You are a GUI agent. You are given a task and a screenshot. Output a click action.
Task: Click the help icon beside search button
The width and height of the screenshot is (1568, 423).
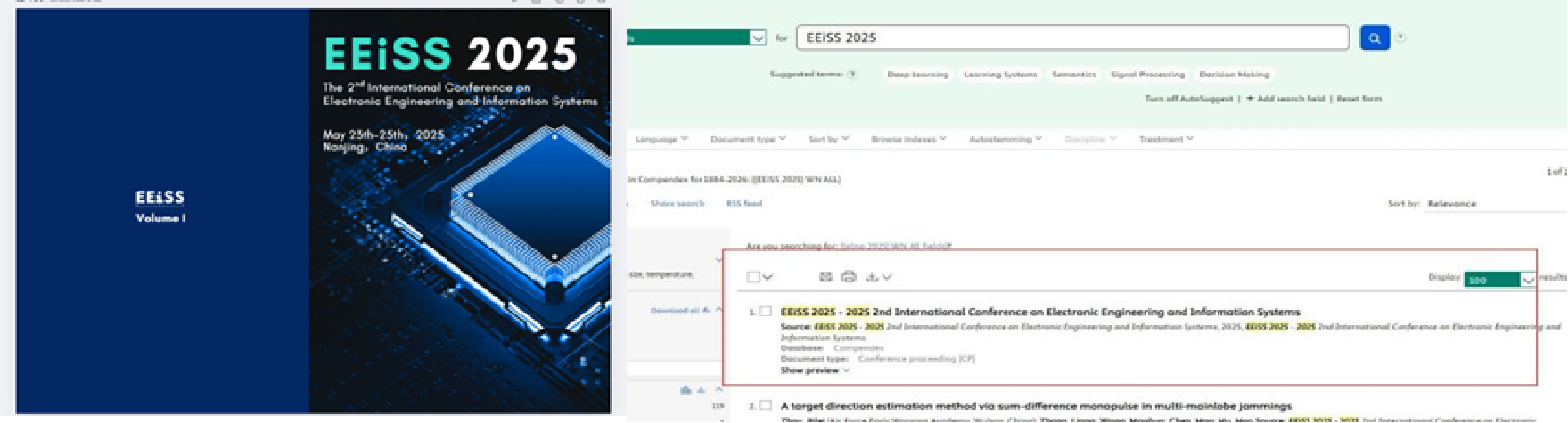pyautogui.click(x=1400, y=37)
